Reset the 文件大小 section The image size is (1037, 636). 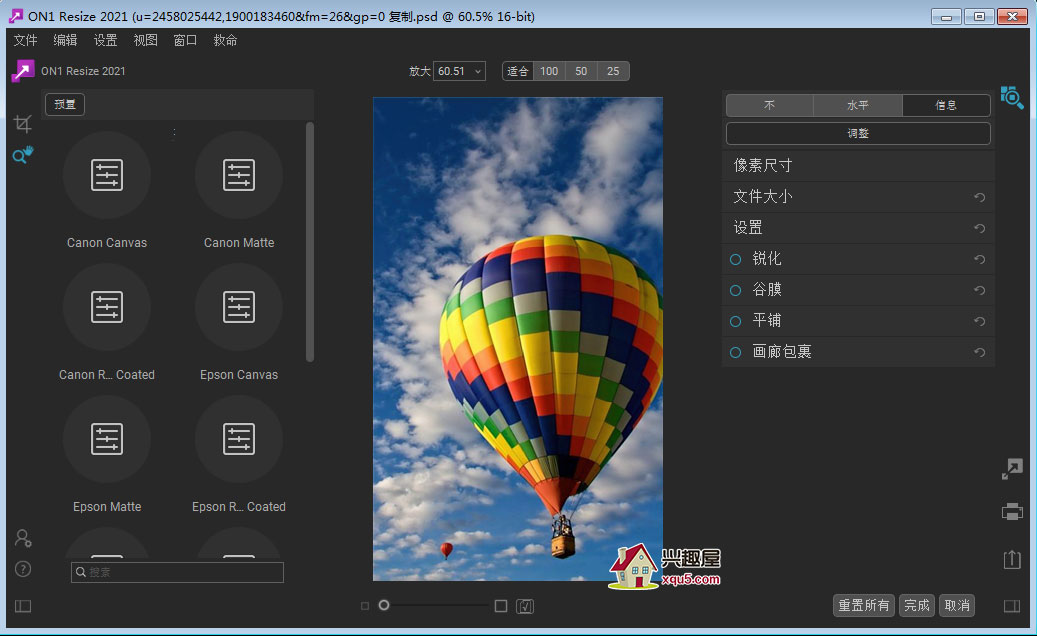coord(979,197)
